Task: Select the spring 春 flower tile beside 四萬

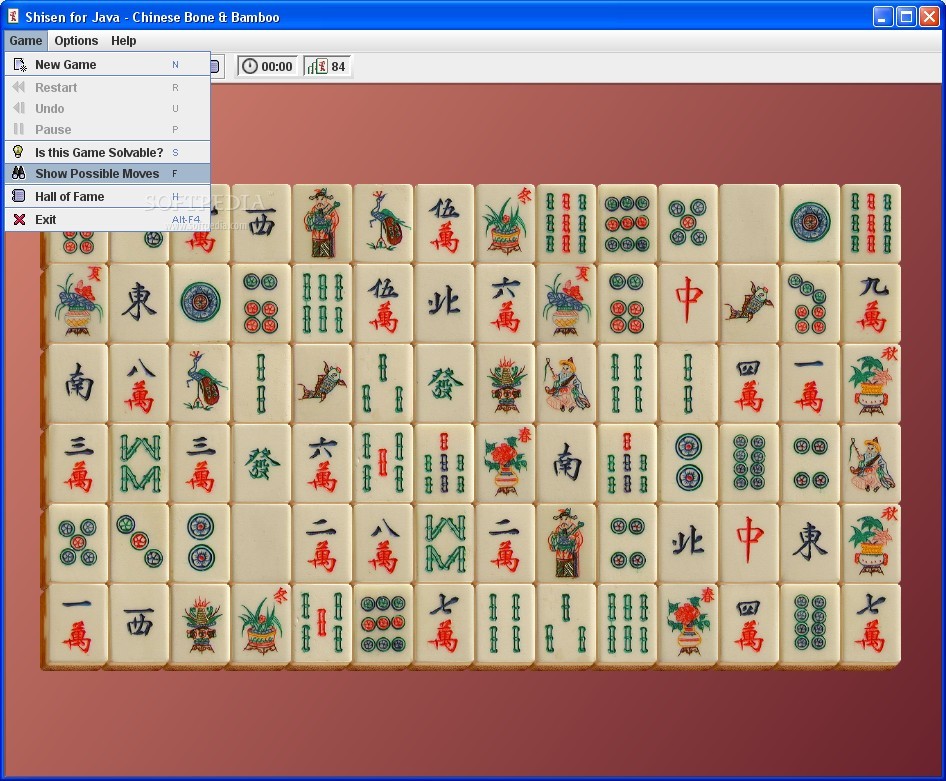Action: click(688, 624)
